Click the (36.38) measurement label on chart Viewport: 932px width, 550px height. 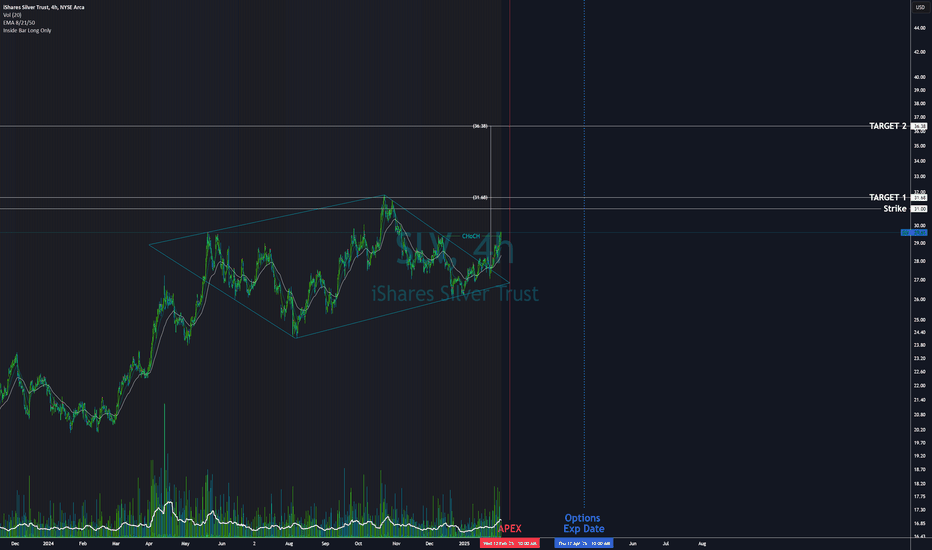[480, 126]
